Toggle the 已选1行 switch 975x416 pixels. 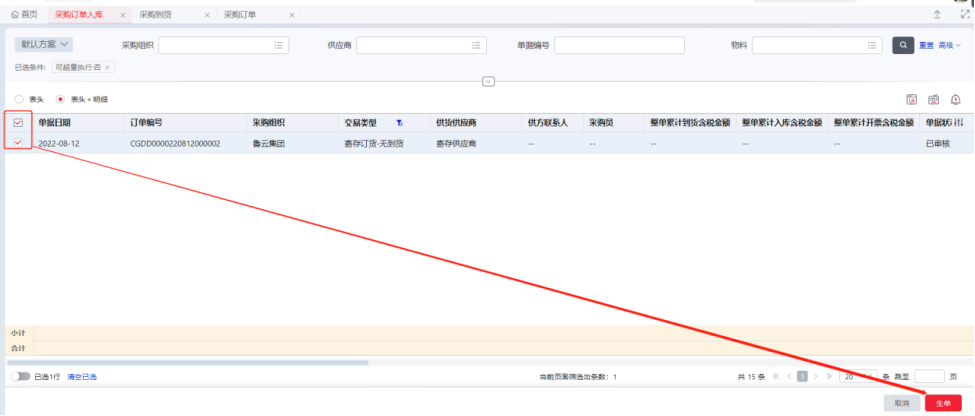coord(19,377)
